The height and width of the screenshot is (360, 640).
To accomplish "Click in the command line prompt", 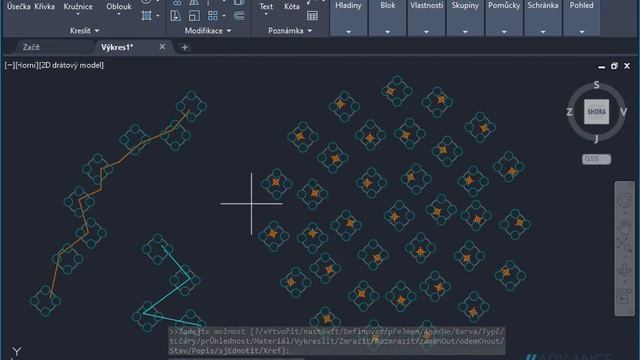I will pyautogui.click(x=337, y=341).
